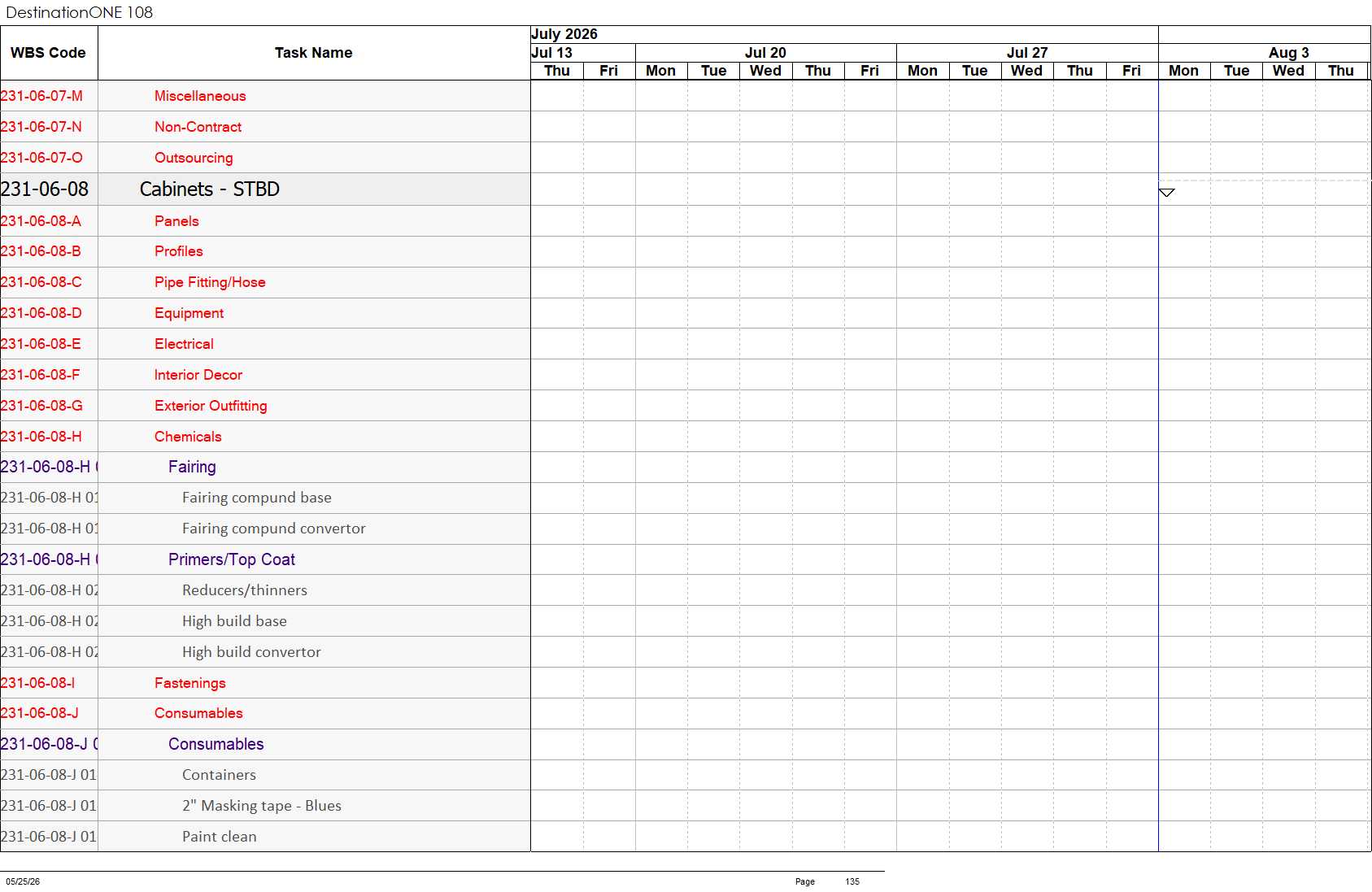Click the Jul 27 week header
Image resolution: width=1372 pixels, height=892 pixels.
click(1027, 53)
